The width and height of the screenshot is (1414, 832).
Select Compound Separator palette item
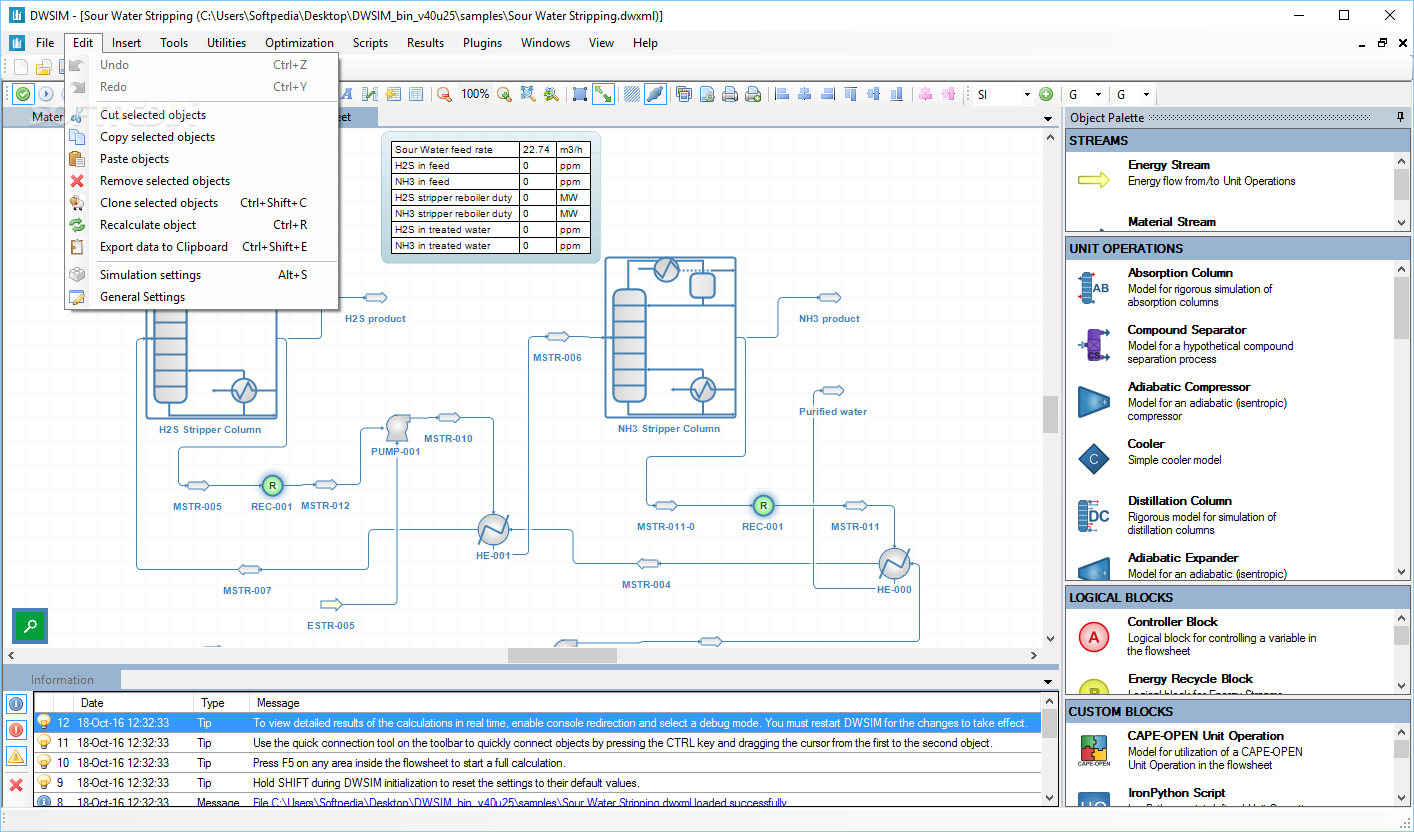[x=1230, y=344]
